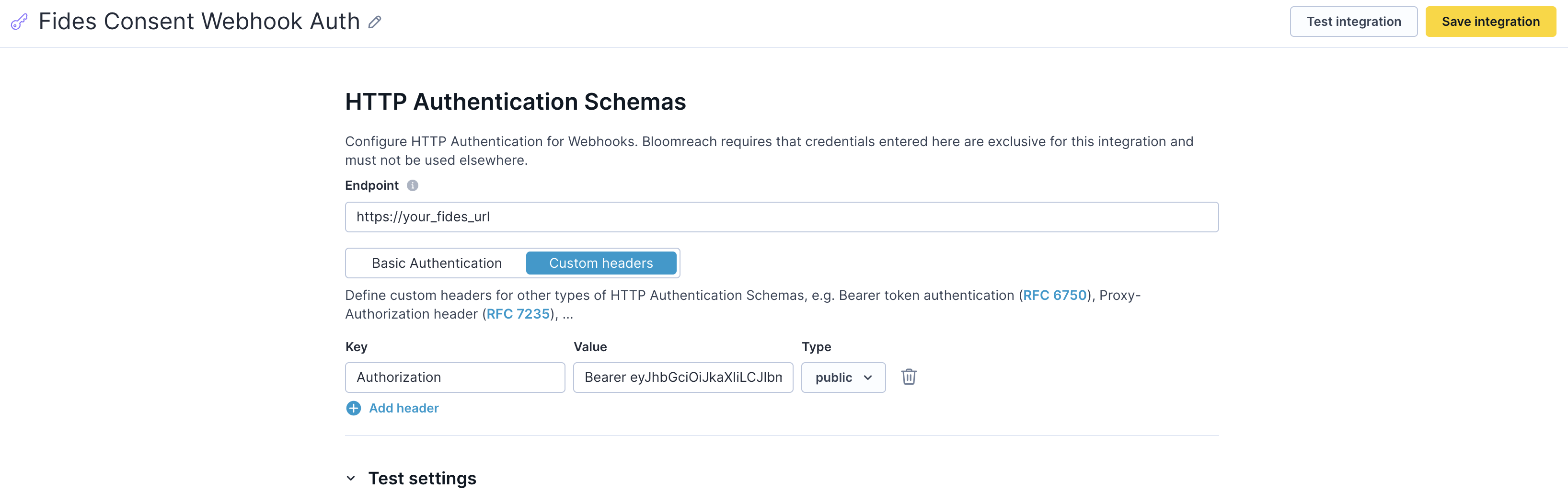Open the RFC 6750 link
The height and width of the screenshot is (504, 1568).
[x=1054, y=295]
